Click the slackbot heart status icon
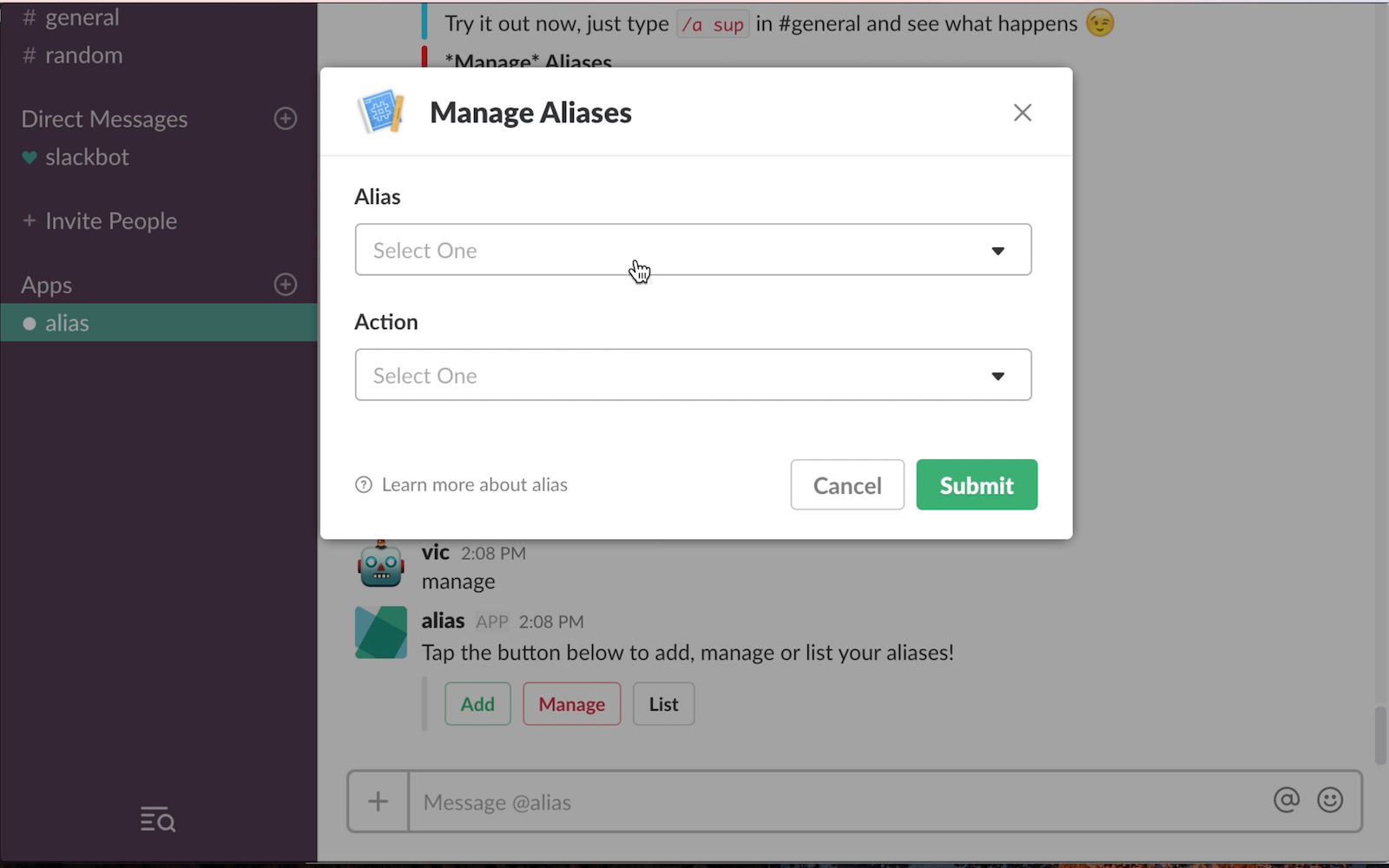Screen dimensions: 1389x868 tap(30, 158)
